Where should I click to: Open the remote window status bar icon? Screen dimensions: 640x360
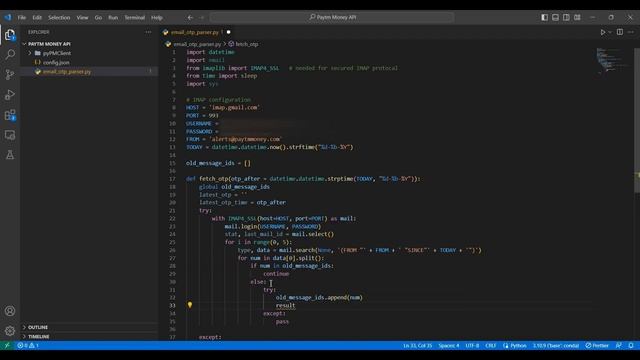tap(7, 345)
